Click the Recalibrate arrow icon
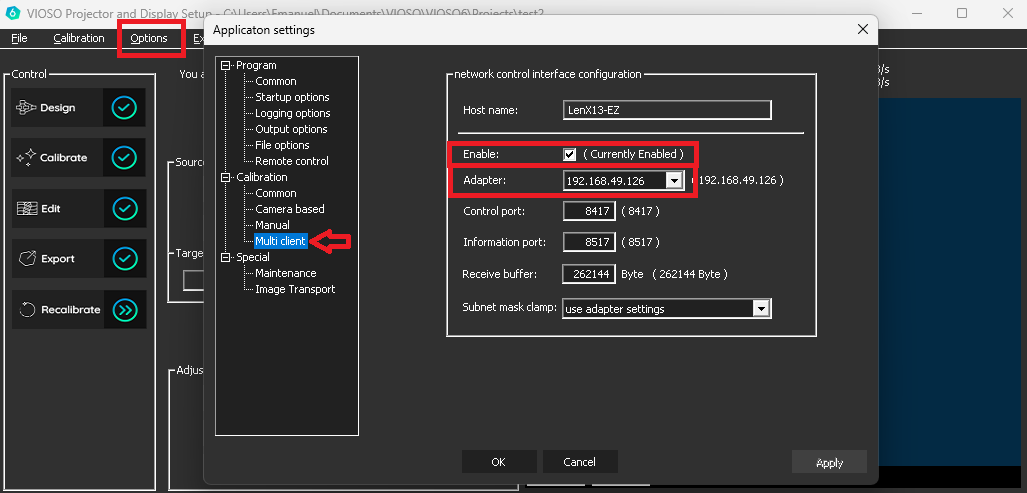 [27, 310]
